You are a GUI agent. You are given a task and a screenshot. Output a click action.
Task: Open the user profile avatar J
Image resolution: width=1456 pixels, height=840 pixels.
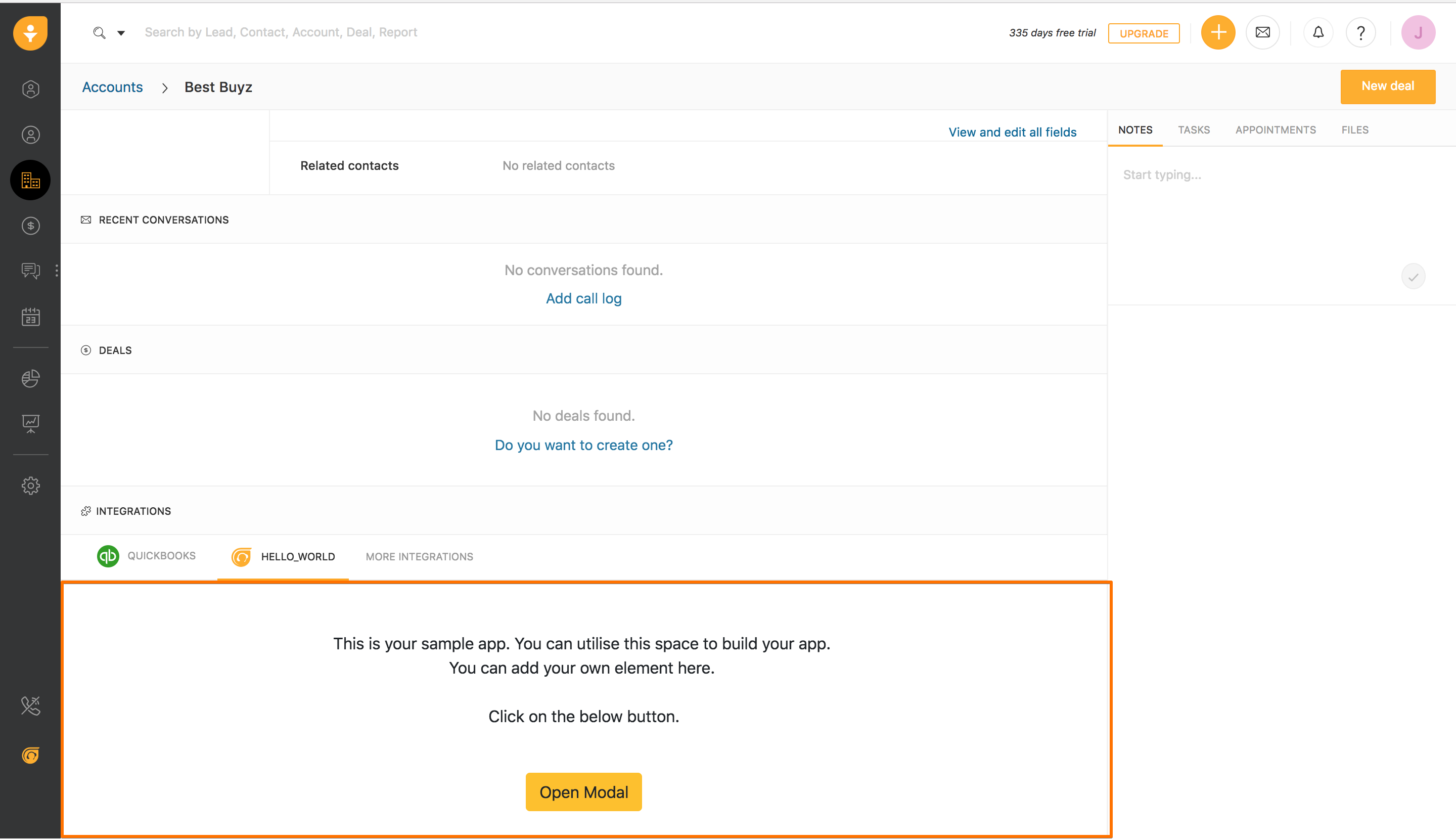coord(1418,32)
